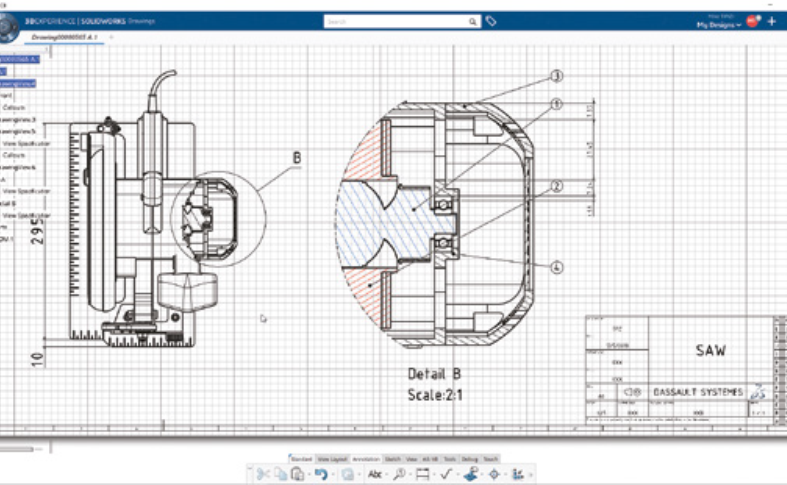
Task: Open the Tools tab in action bar
Action: [x=450, y=459]
